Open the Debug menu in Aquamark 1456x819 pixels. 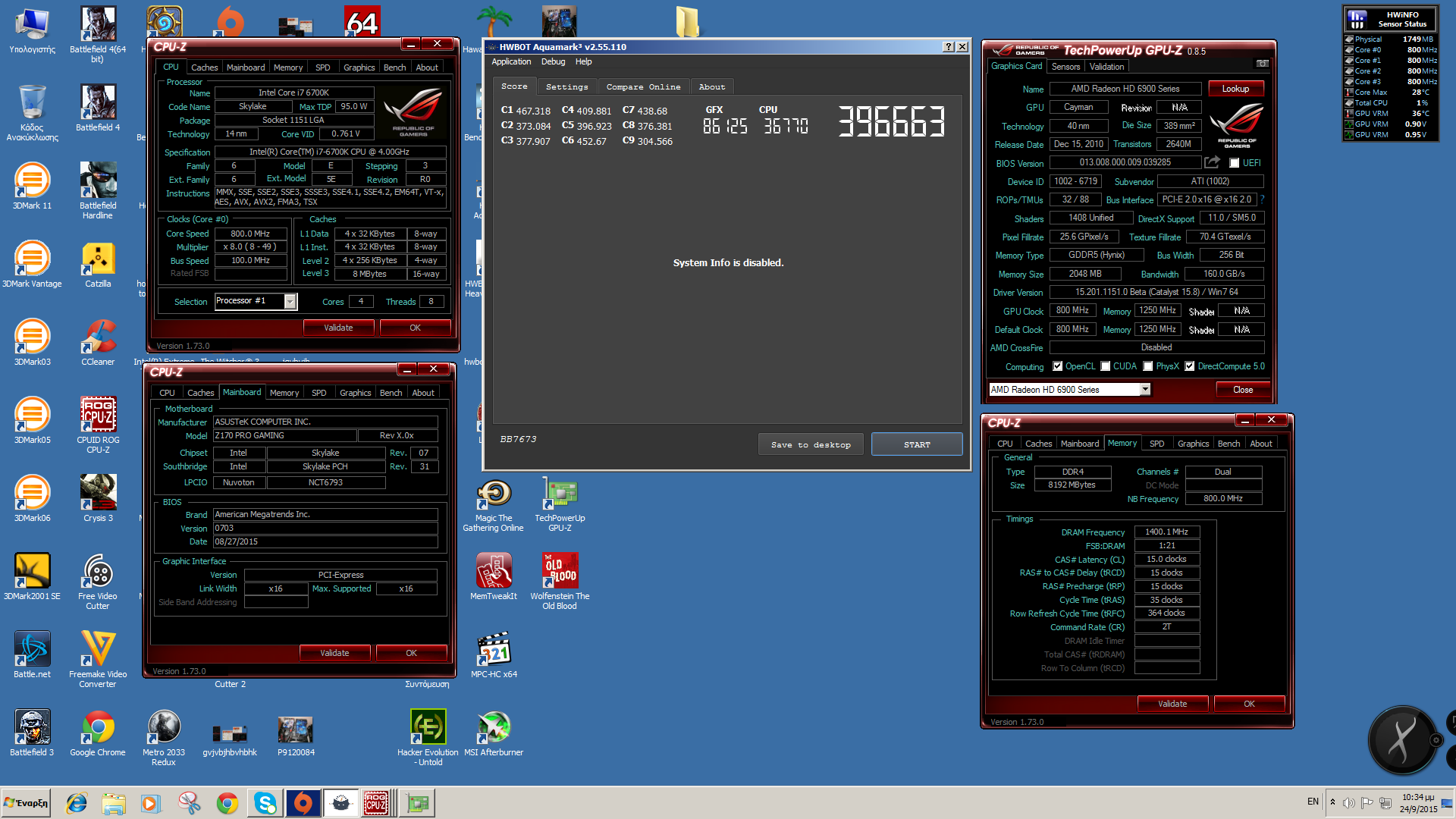[x=553, y=62]
